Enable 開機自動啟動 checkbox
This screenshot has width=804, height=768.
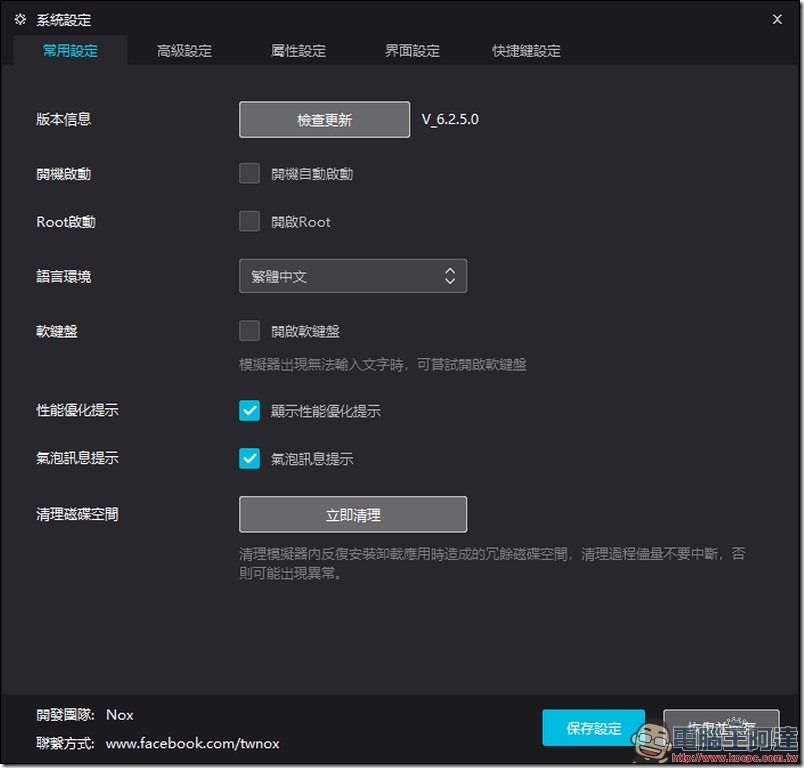pyautogui.click(x=249, y=173)
